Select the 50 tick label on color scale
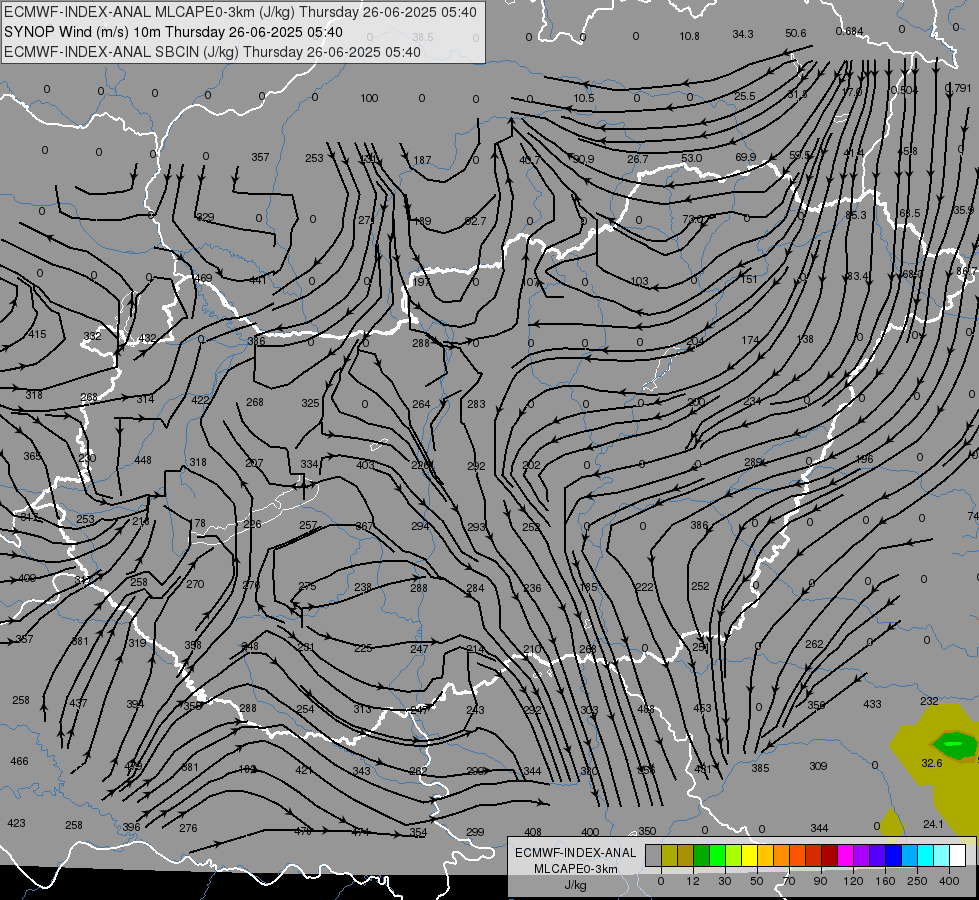The width and height of the screenshot is (979, 900). [x=756, y=881]
